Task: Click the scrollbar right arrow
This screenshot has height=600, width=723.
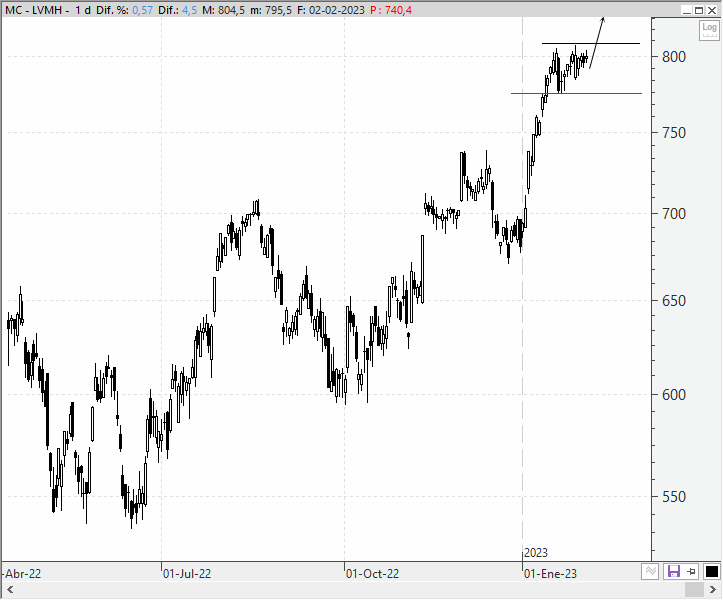Action: (712, 590)
